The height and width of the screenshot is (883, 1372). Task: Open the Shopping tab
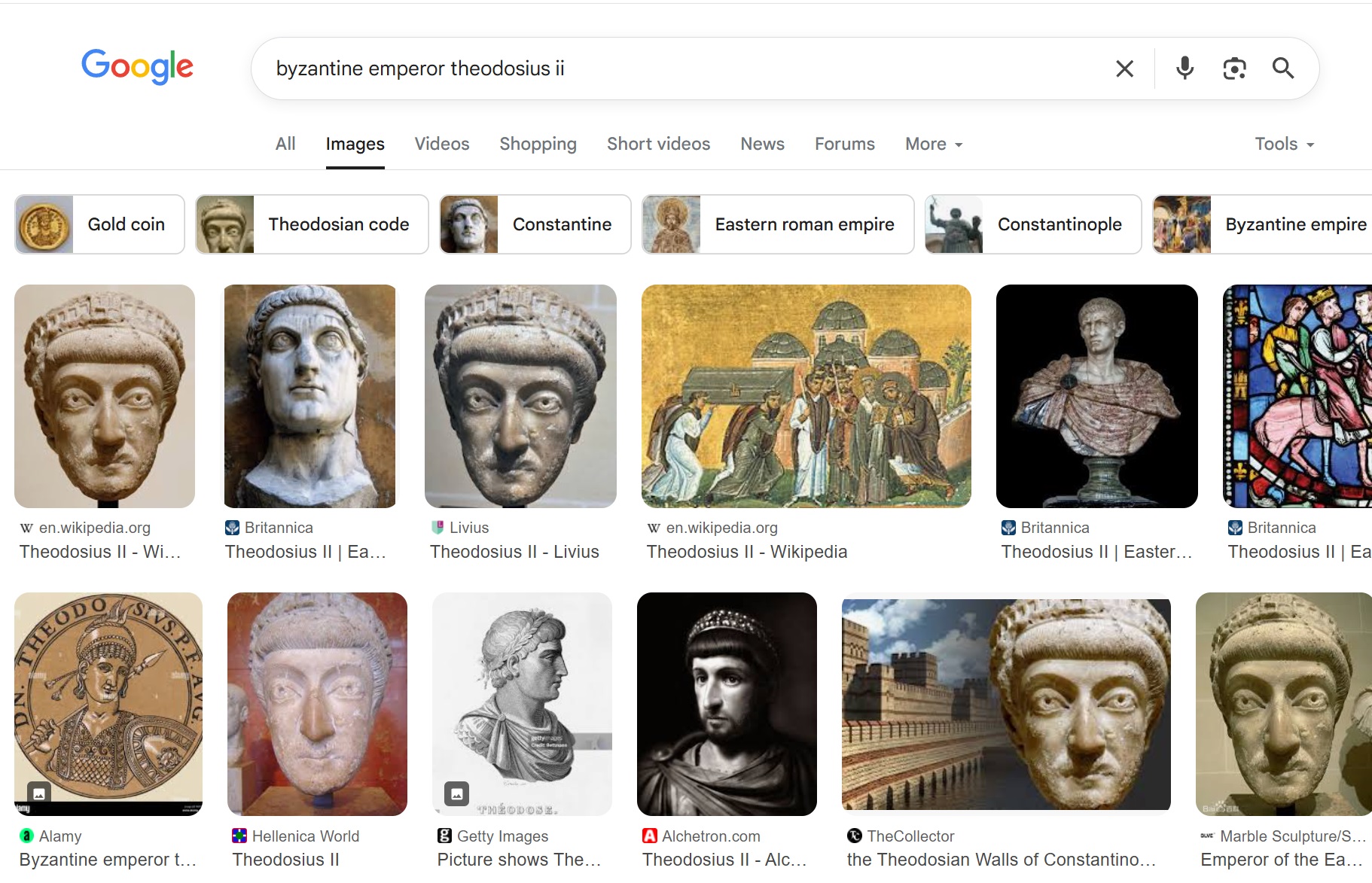[538, 144]
